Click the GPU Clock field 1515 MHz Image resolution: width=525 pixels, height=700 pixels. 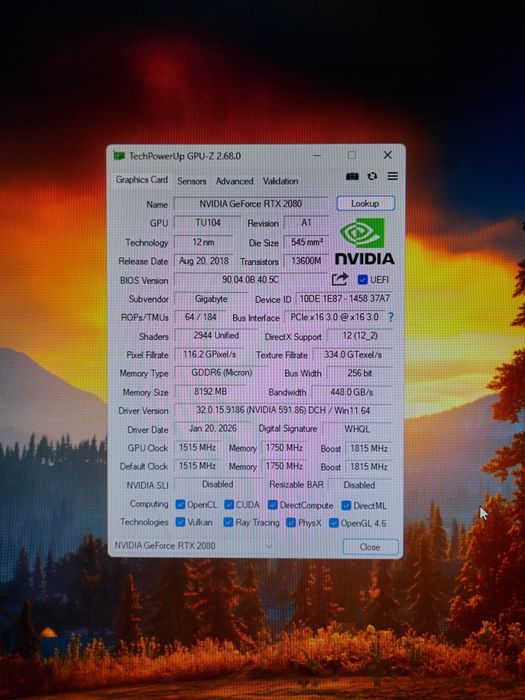pyautogui.click(x=197, y=447)
